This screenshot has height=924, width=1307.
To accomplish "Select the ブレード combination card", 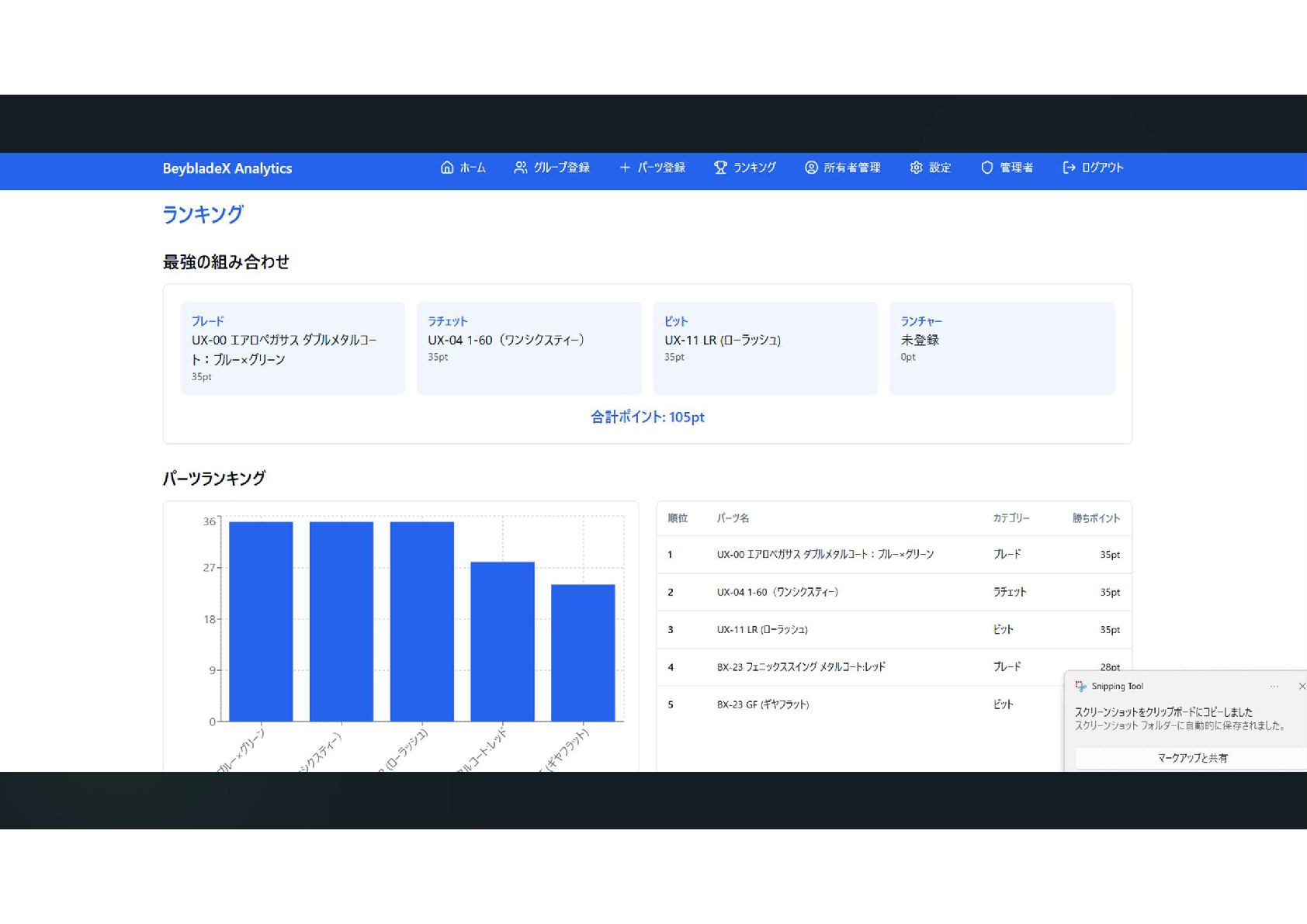I will pos(293,348).
